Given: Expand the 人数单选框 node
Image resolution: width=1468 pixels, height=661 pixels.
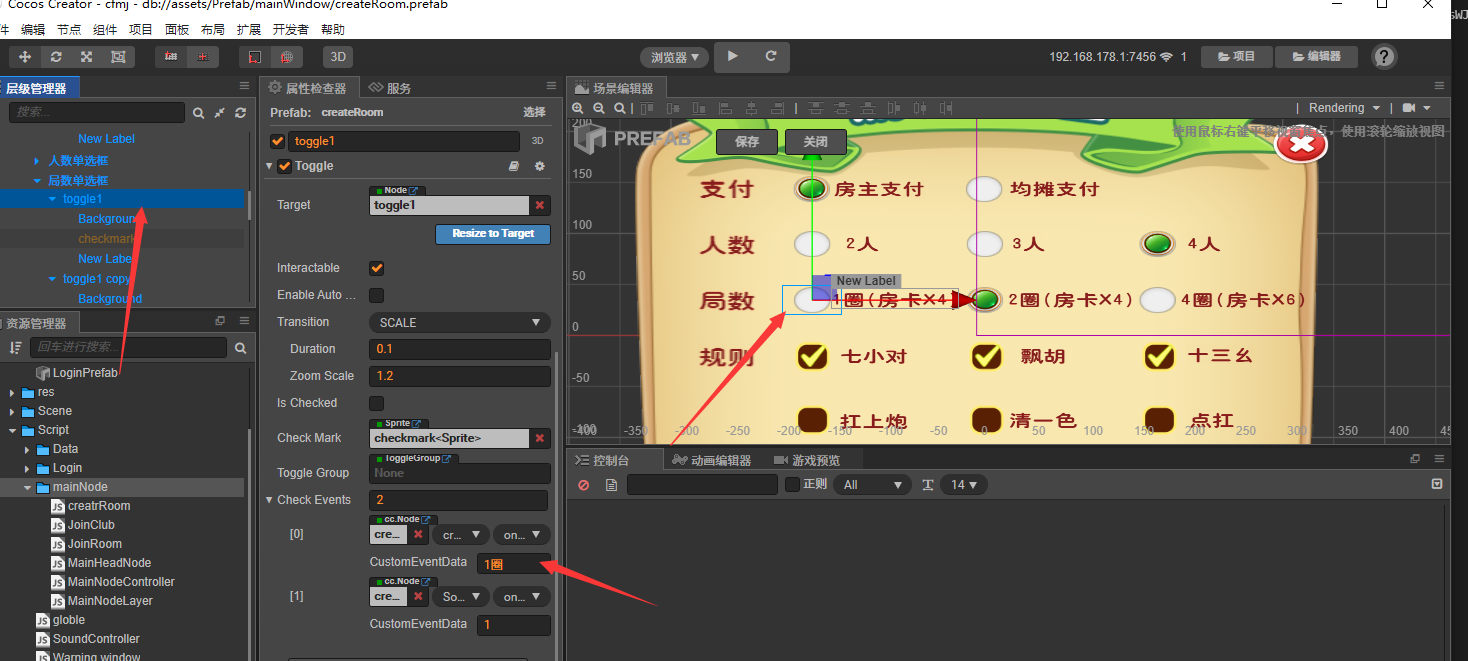Looking at the screenshot, I should click(x=37, y=161).
